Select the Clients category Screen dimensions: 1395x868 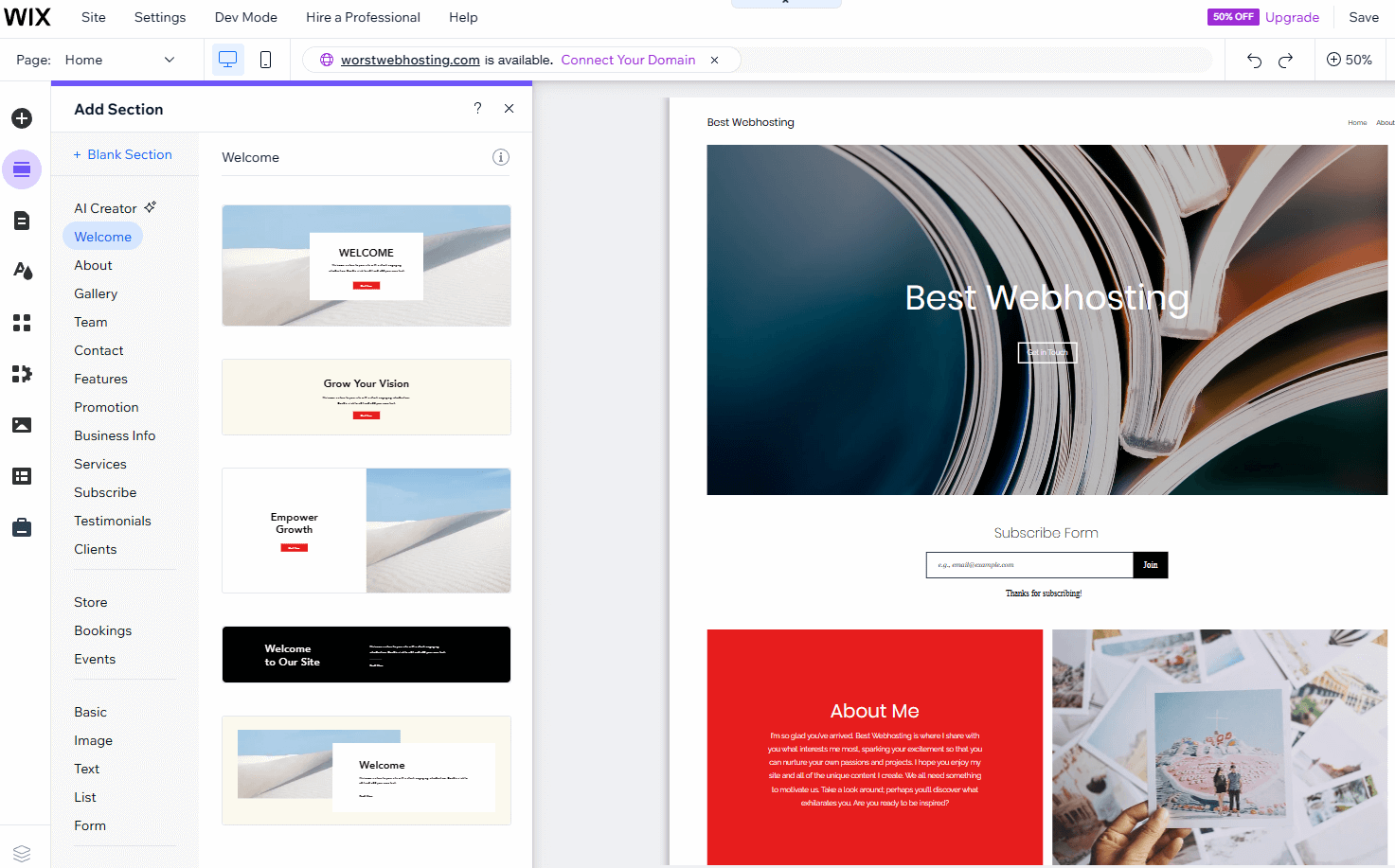(96, 549)
